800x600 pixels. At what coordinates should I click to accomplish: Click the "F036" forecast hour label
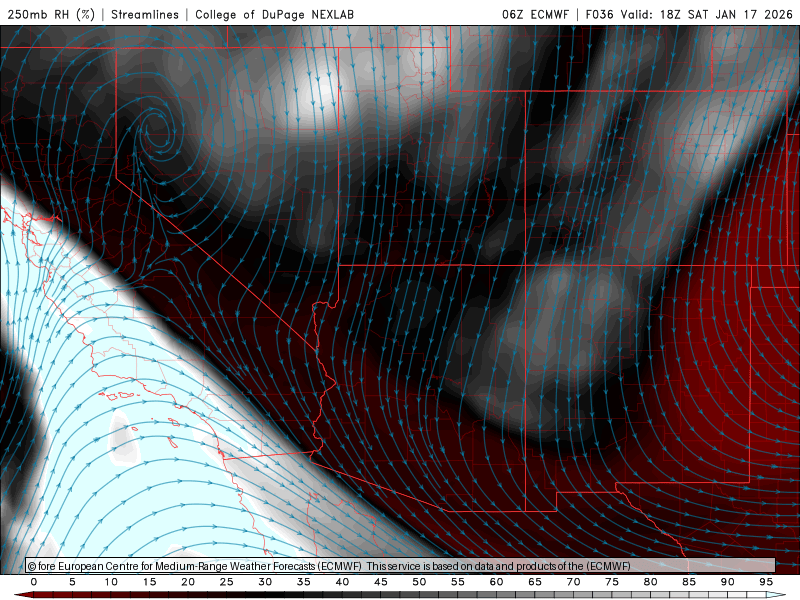599,14
